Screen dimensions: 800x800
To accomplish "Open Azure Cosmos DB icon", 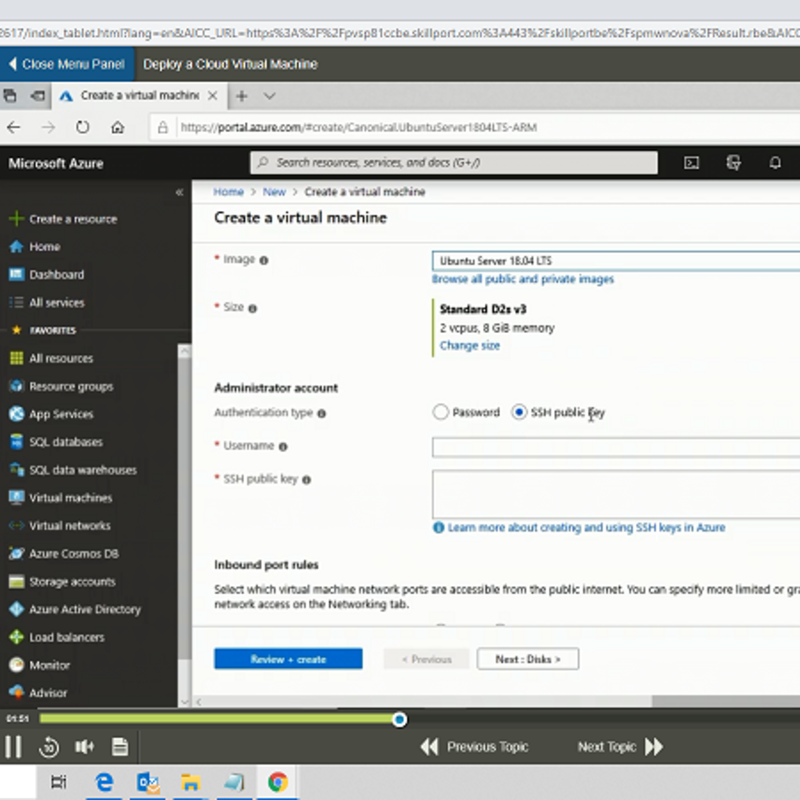I will (16, 553).
